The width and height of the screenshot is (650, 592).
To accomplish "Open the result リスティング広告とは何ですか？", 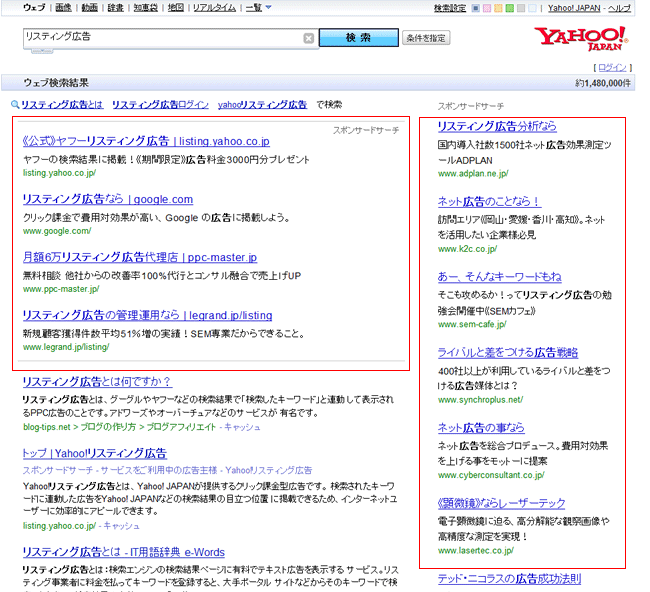I will 97,382.
